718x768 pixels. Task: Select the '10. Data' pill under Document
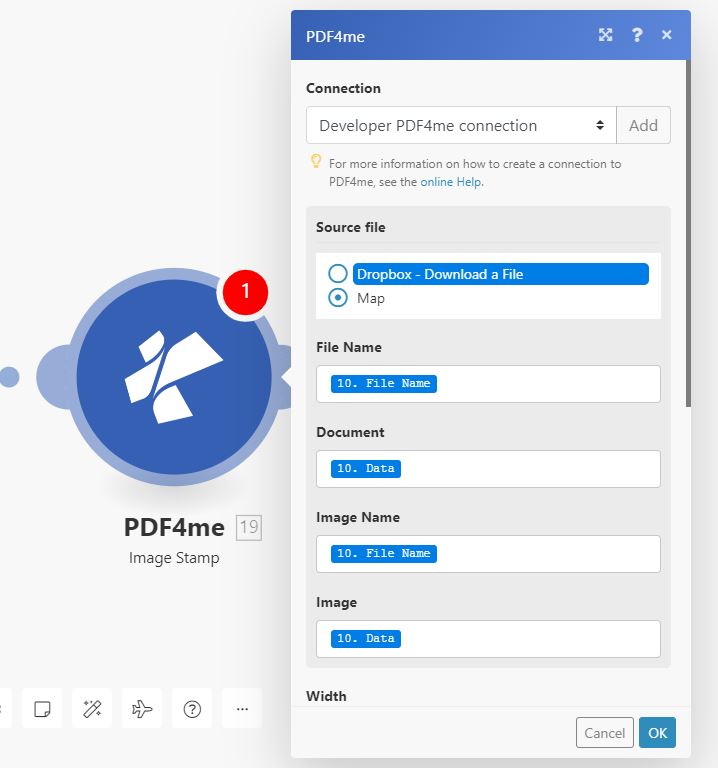366,469
